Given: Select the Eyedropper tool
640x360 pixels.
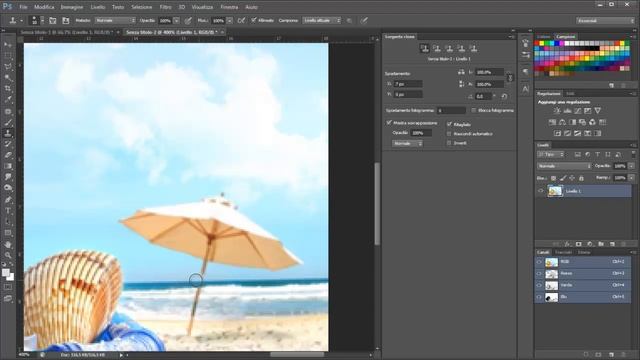Looking at the screenshot, I should click(8, 100).
